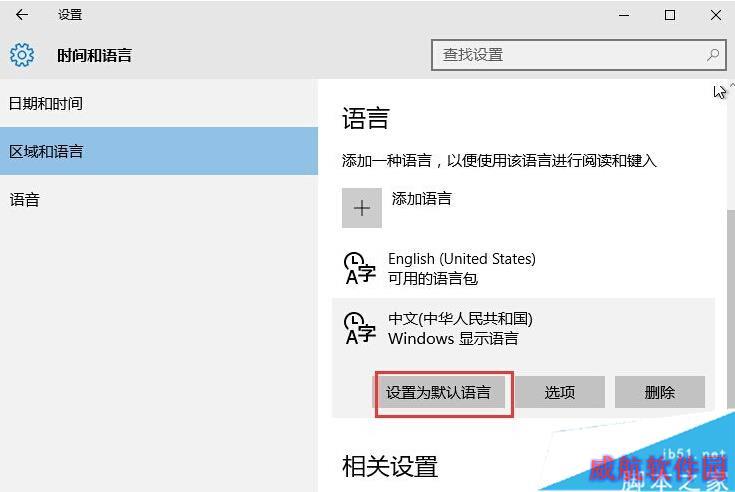Click the 语言 heading
The image size is (735, 492).
click(366, 118)
